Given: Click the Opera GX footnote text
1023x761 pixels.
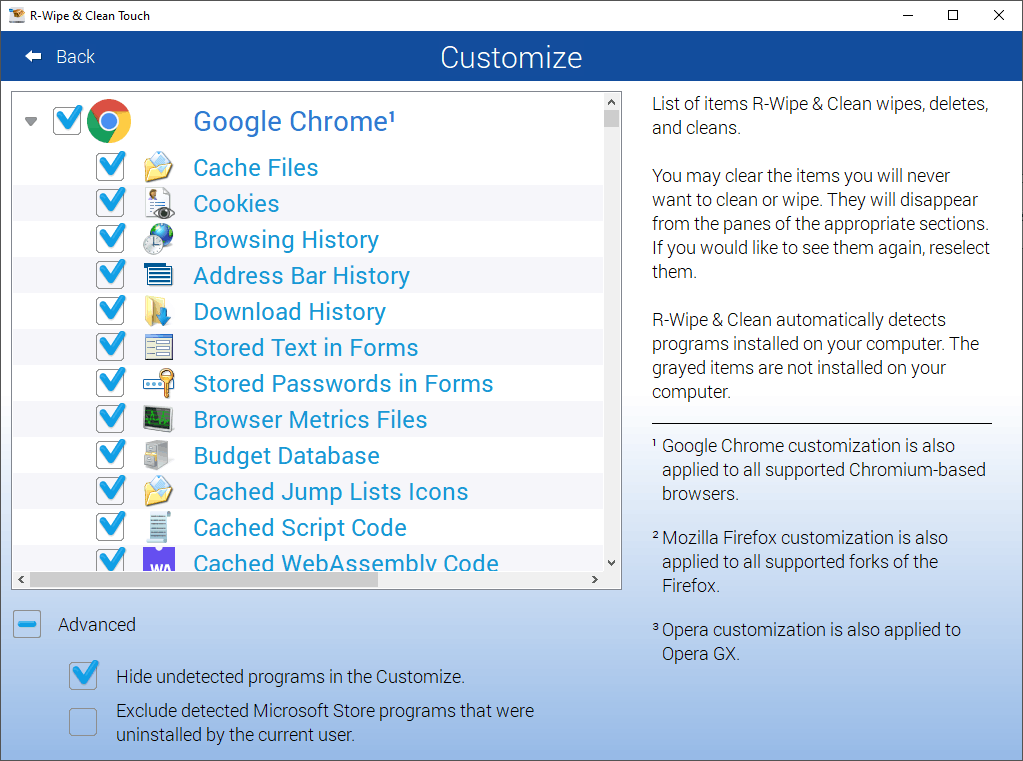Looking at the screenshot, I should pos(807,642).
